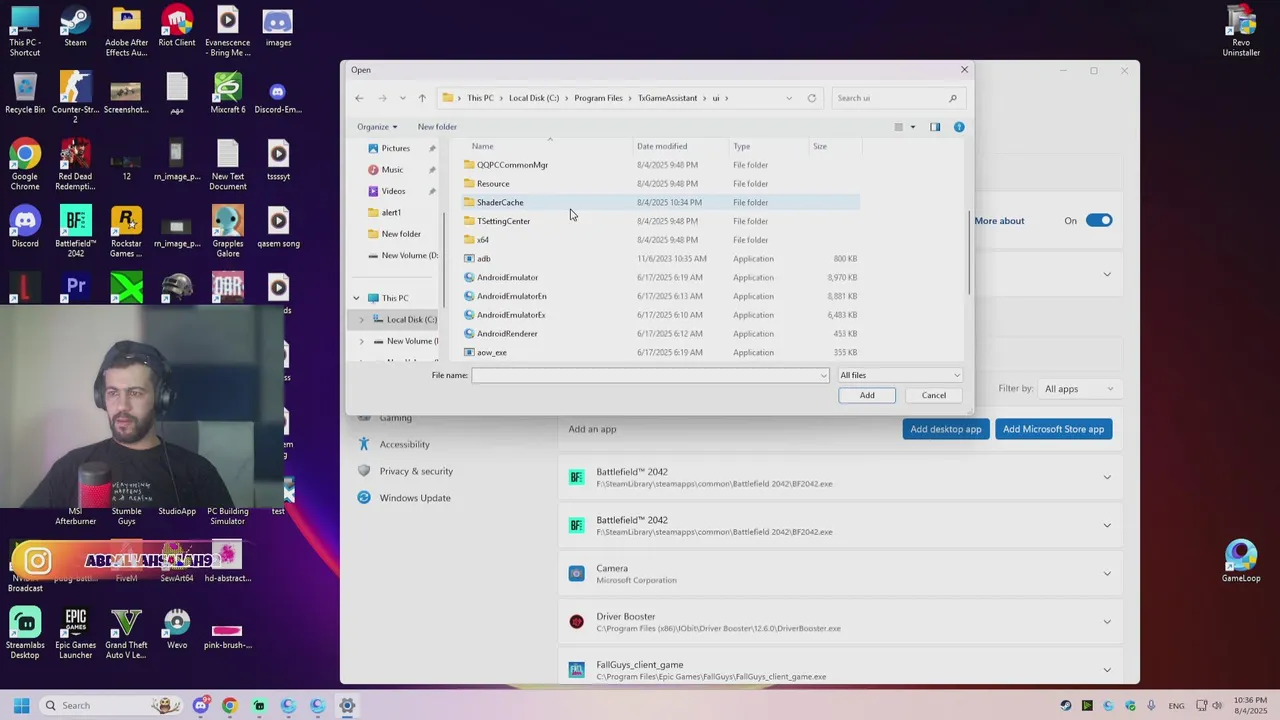Click Cancel in the Open dialog
Image resolution: width=1280 pixels, height=720 pixels.
pos(933,395)
